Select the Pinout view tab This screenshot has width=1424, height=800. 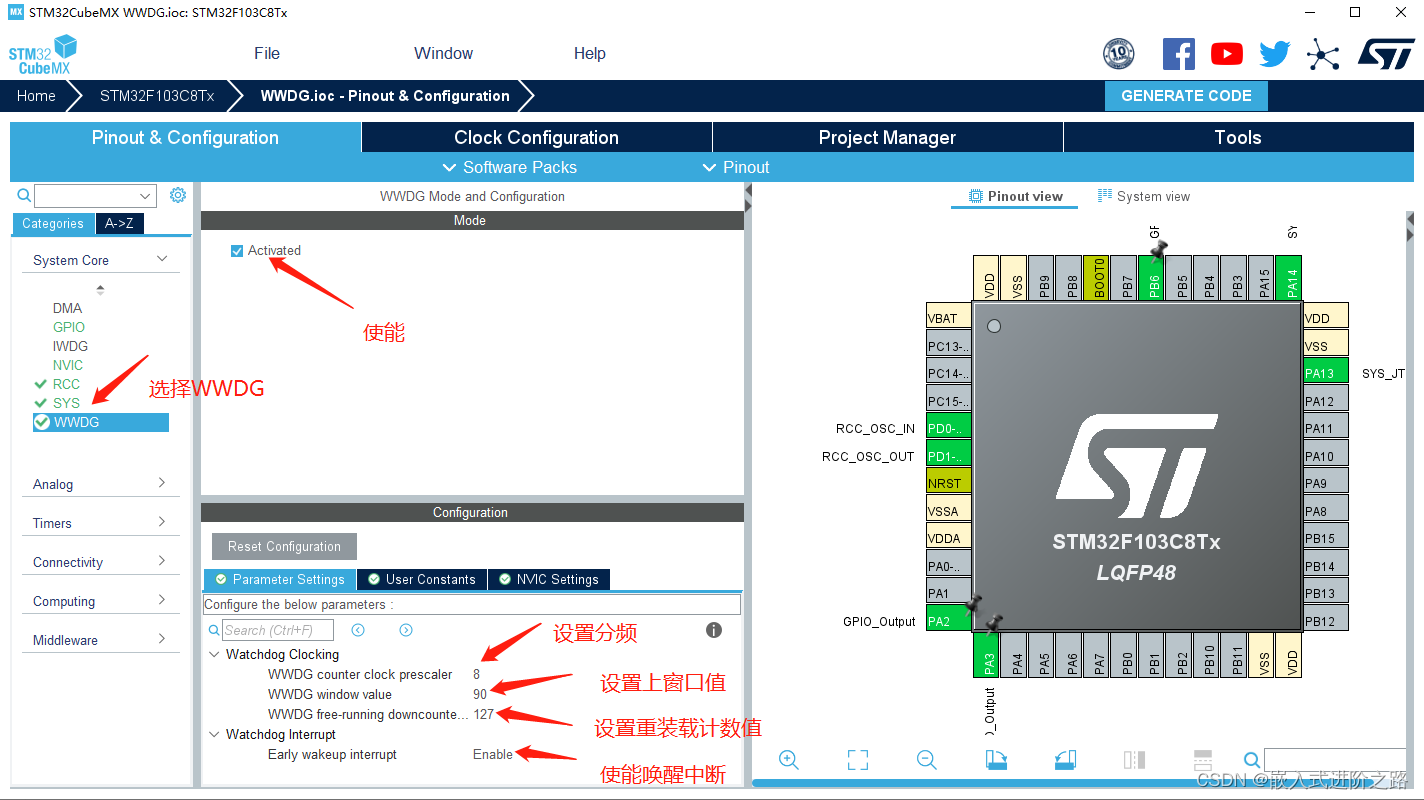[1015, 196]
